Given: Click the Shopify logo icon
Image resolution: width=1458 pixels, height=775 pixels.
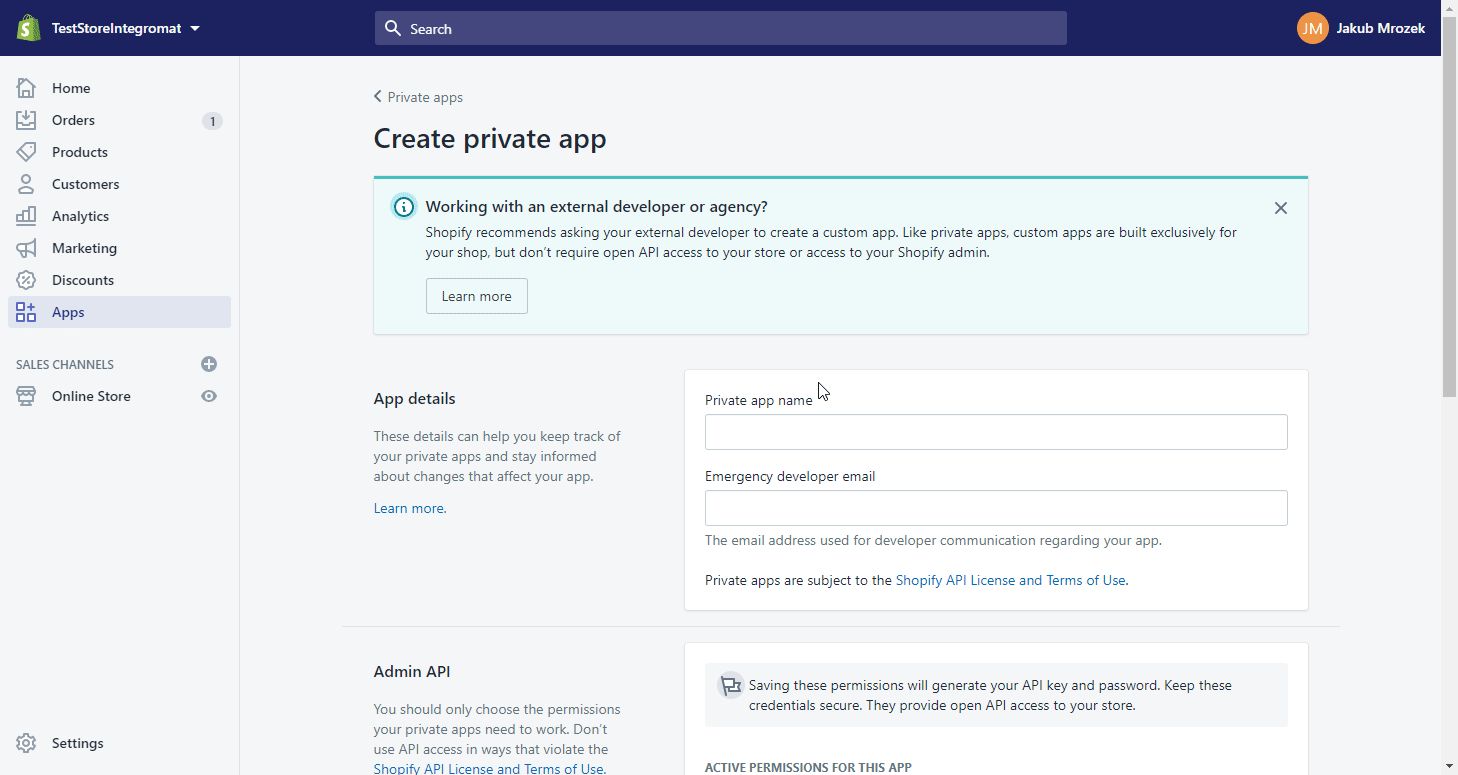Looking at the screenshot, I should coord(27,28).
